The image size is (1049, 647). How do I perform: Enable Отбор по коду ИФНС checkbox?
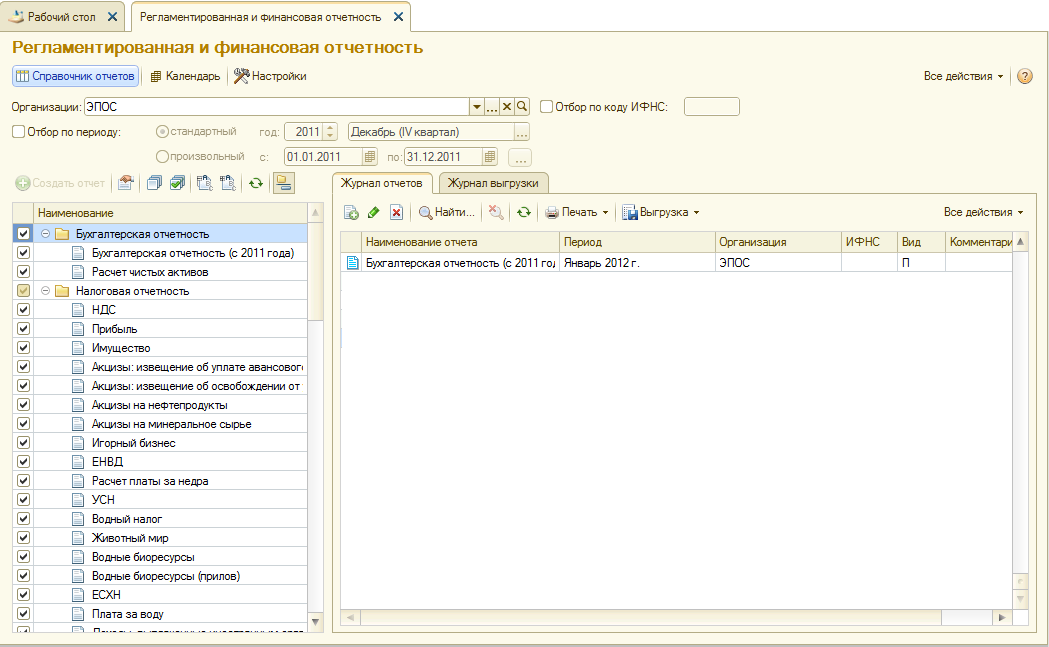coord(547,106)
